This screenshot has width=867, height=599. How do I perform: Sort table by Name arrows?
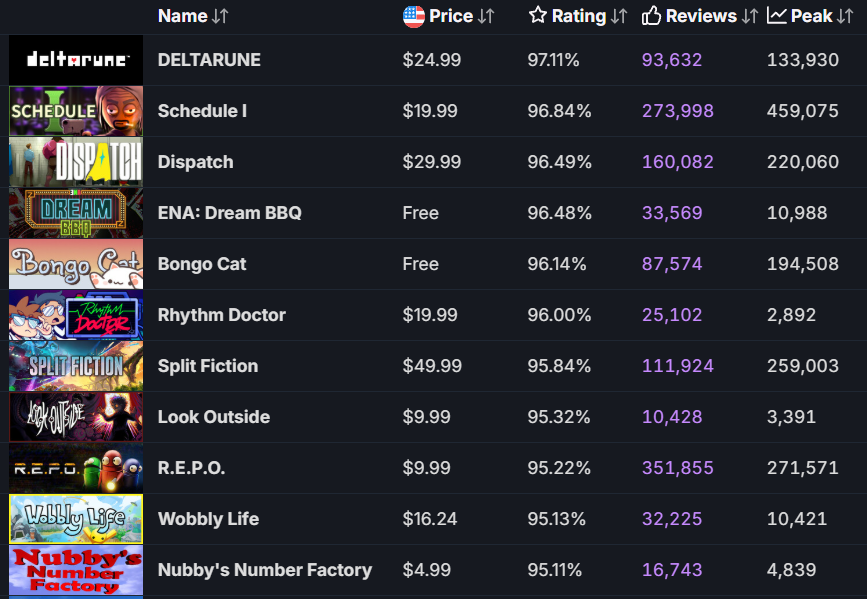[x=221, y=16]
